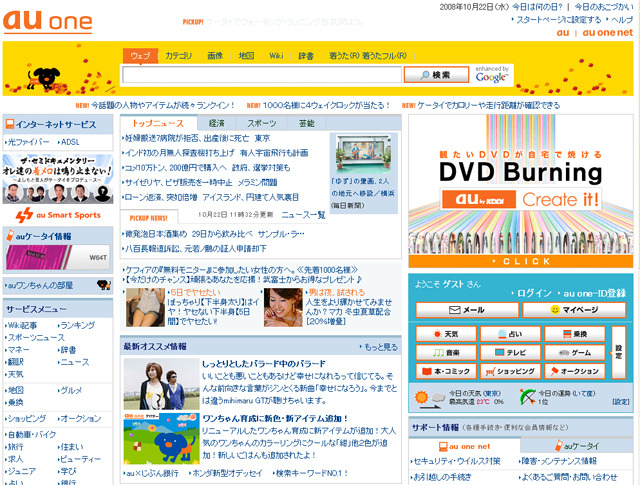The image size is (640, 485).
Task: Click the 今日は何の日? link
Action: (x=537, y=7)
